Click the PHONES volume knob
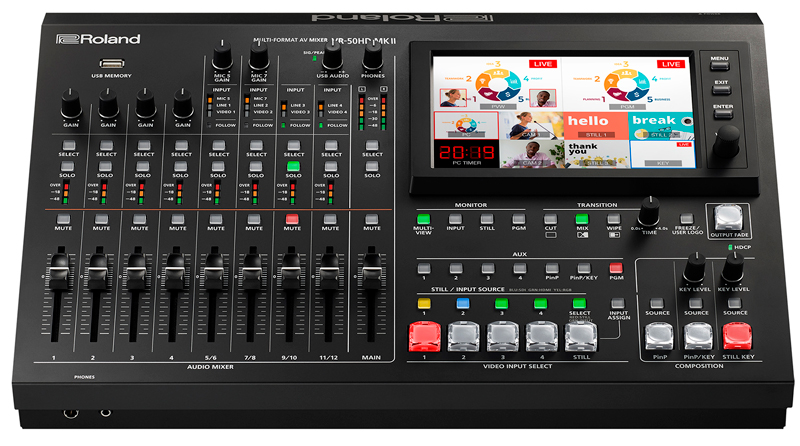This screenshot has height=446, width=800. [x=372, y=55]
